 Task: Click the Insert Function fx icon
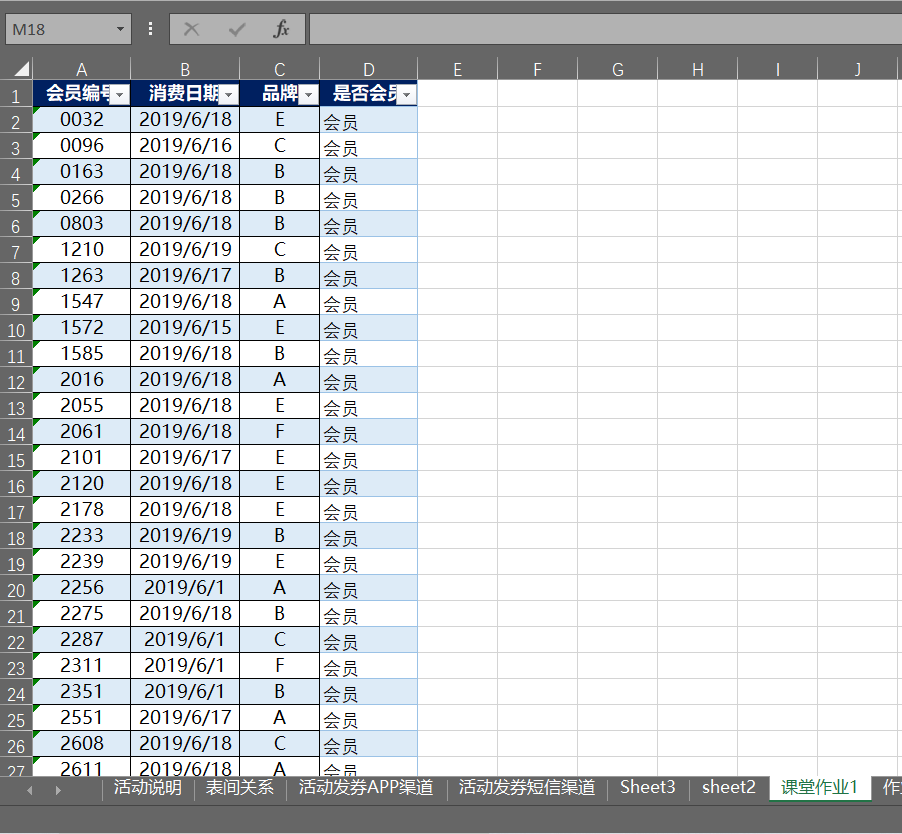tap(281, 29)
